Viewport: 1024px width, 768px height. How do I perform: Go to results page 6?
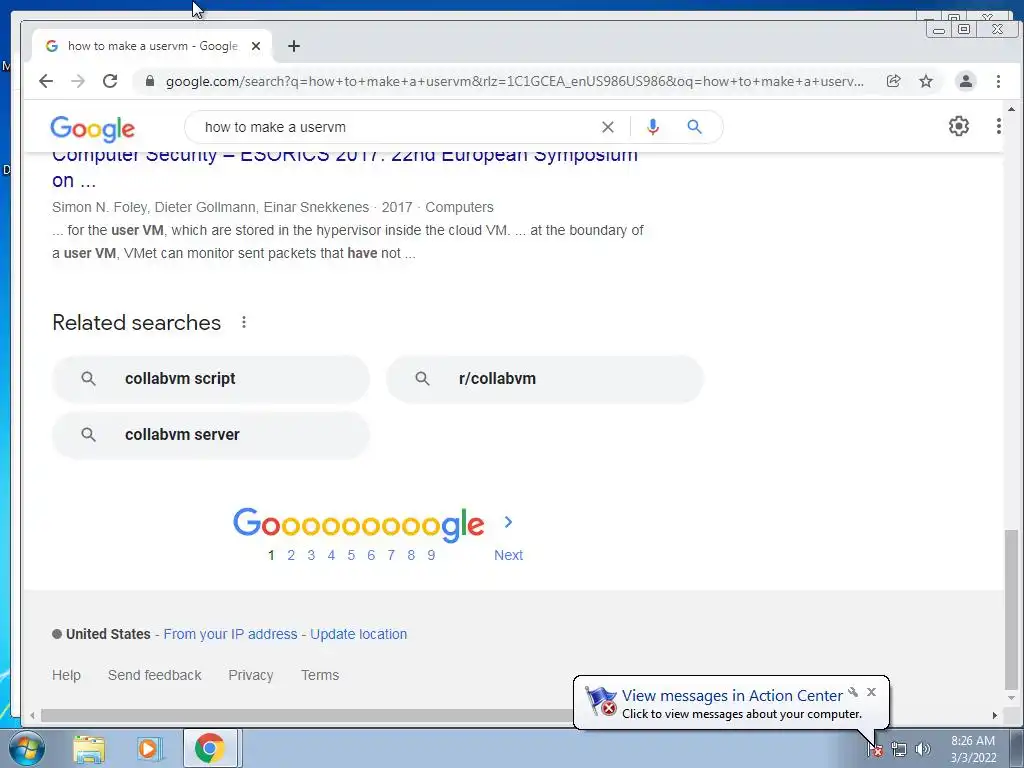[x=371, y=555]
